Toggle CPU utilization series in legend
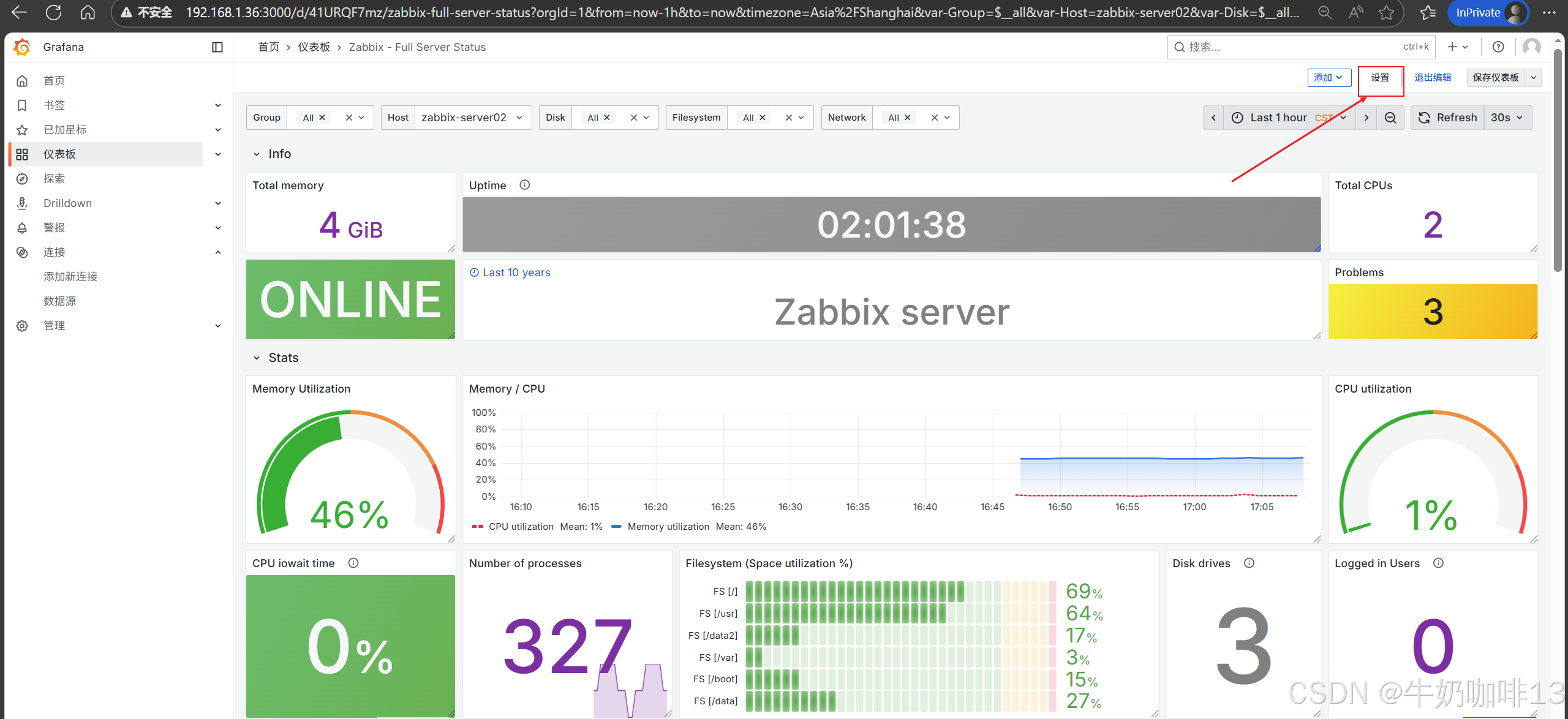 pyautogui.click(x=521, y=527)
